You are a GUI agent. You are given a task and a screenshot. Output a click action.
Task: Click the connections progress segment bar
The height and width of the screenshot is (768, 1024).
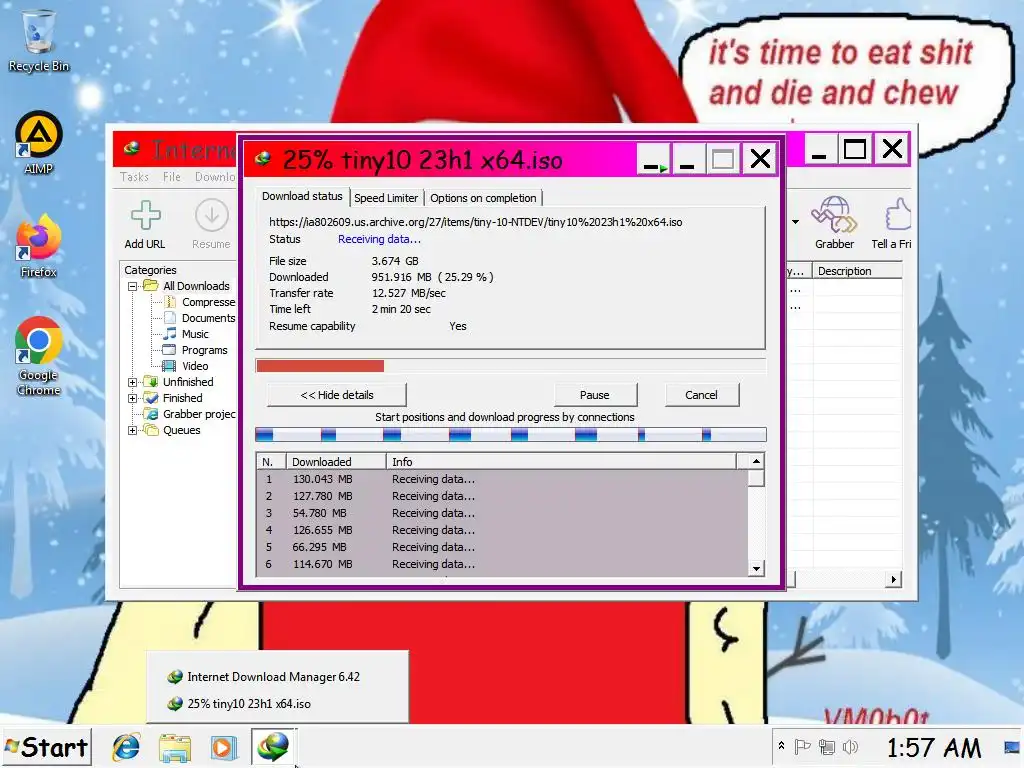(x=511, y=435)
